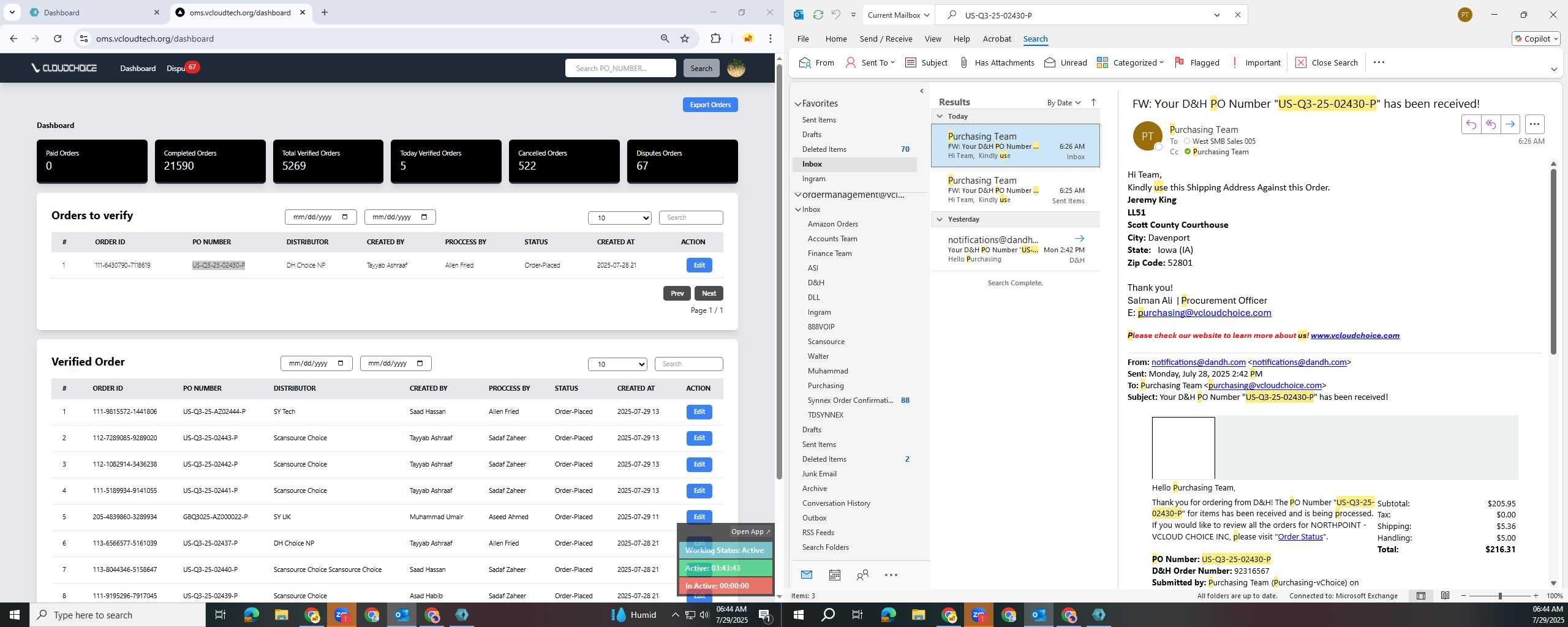Open People icon in Outlook navigation
The height and width of the screenshot is (627, 1568).
(862, 575)
